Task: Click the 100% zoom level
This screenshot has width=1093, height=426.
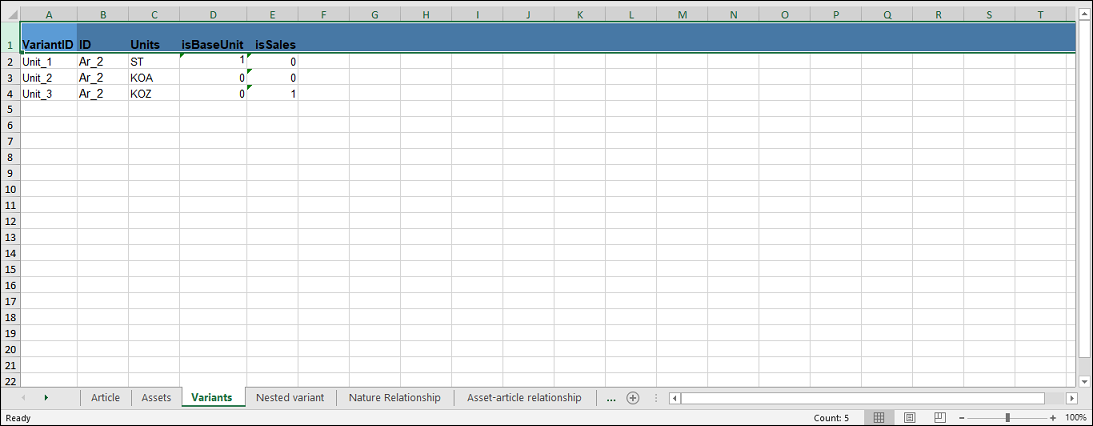Action: [x=1076, y=418]
